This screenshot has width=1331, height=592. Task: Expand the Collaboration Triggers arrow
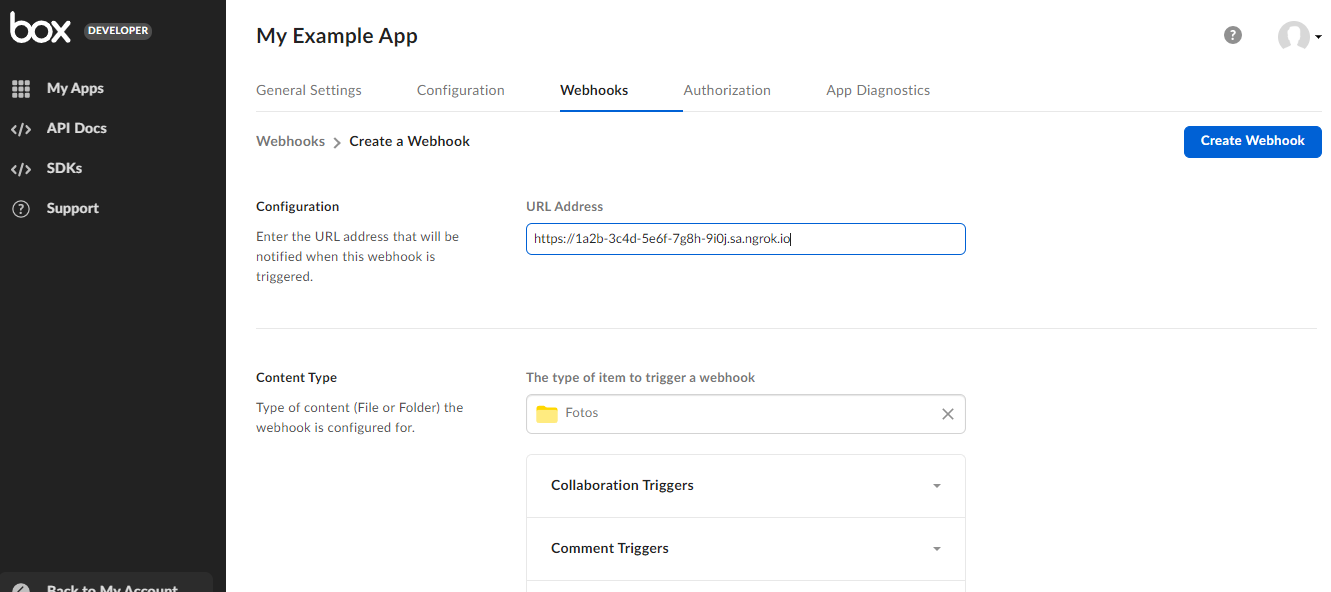tap(937, 486)
